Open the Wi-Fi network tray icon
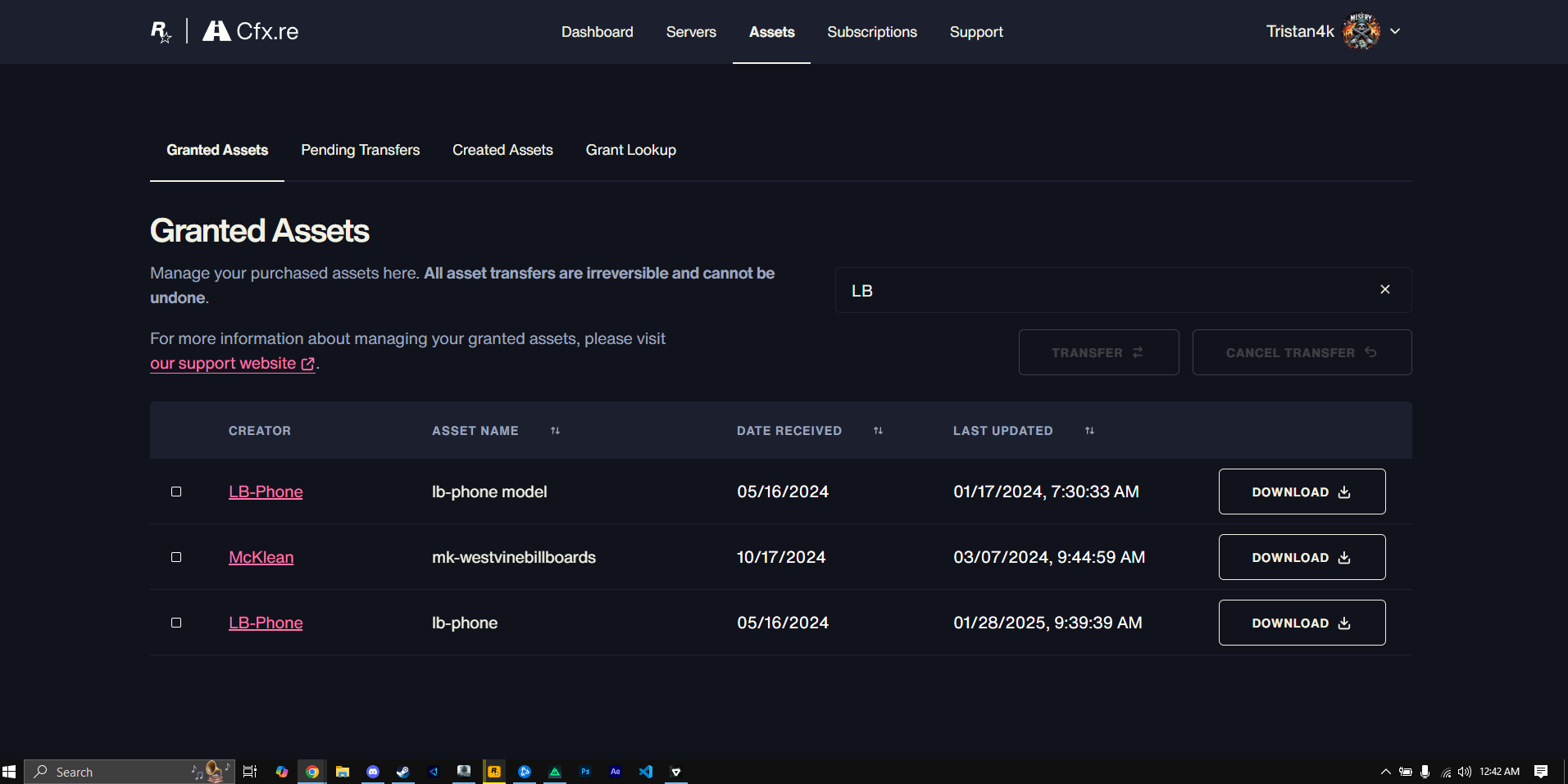 coord(1446,772)
